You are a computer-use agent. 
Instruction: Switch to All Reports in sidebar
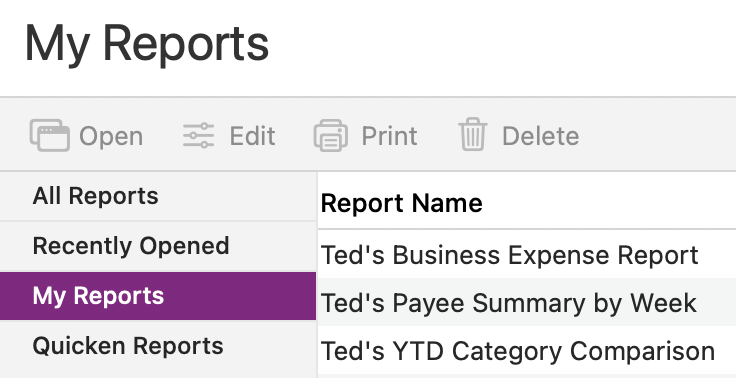[x=158, y=196]
